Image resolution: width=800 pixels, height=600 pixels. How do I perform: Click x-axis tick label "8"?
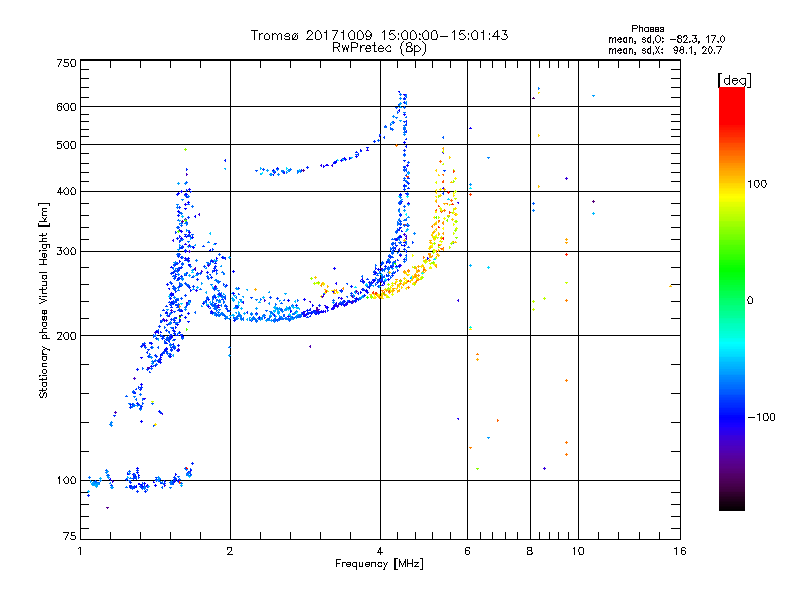click(x=530, y=551)
